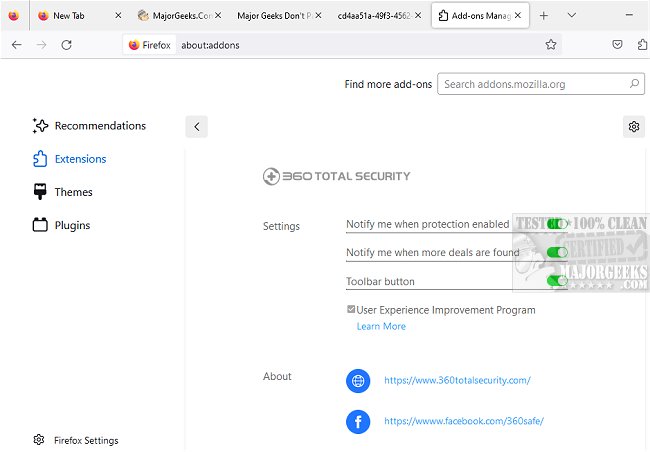Screen dimensions: 650x452
Task: Bookmark this page with the star icon
Action: tap(551, 45)
